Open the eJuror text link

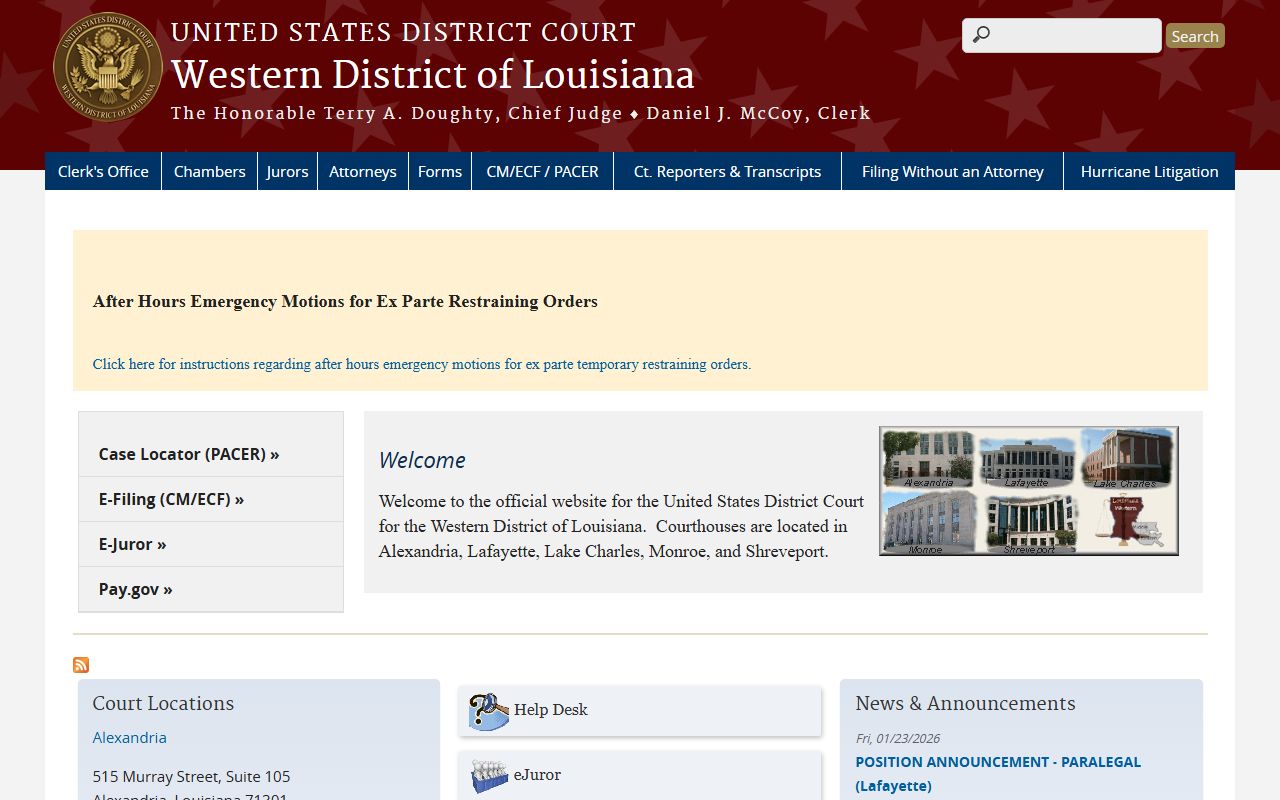(x=537, y=774)
